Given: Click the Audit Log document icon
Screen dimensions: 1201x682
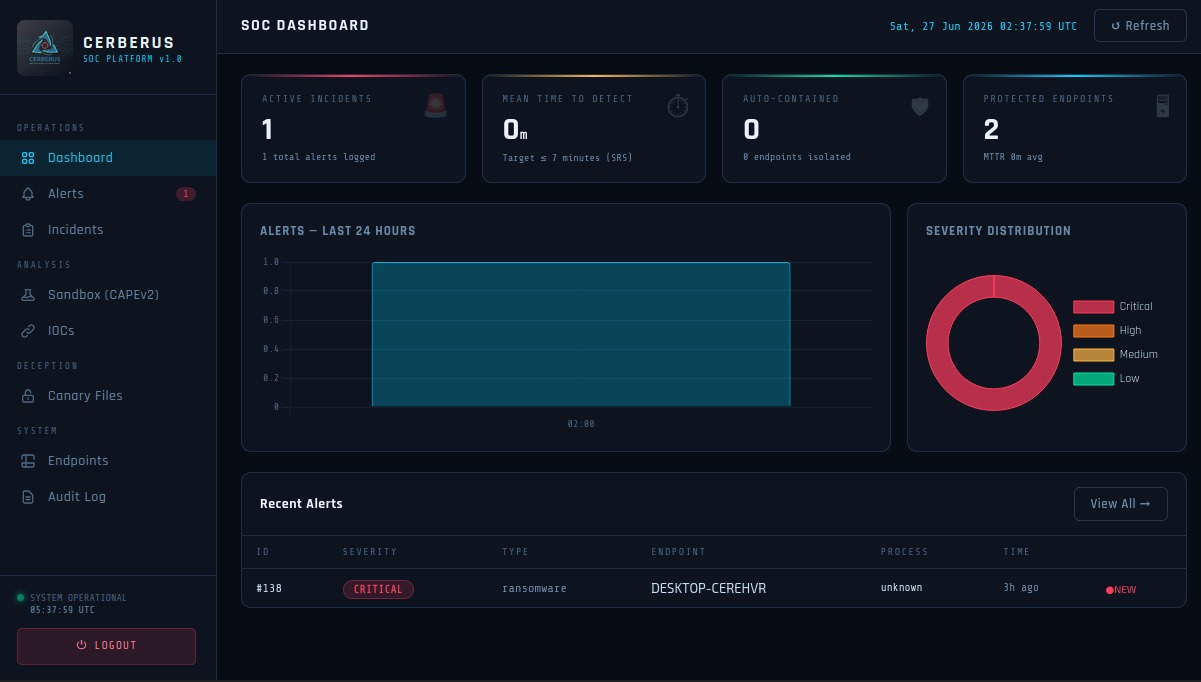Looking at the screenshot, I should pos(28,497).
